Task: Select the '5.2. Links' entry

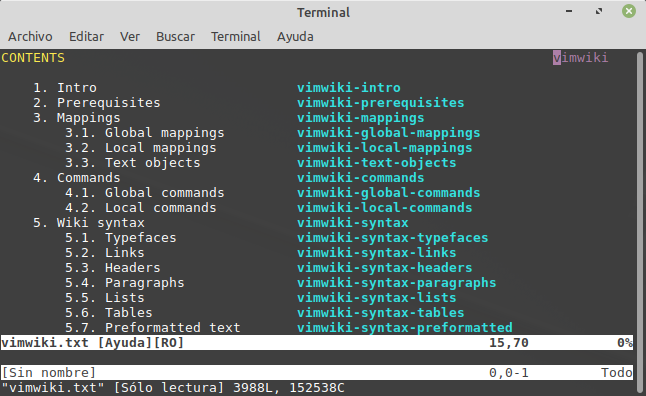Action: pyautogui.click(x=105, y=253)
